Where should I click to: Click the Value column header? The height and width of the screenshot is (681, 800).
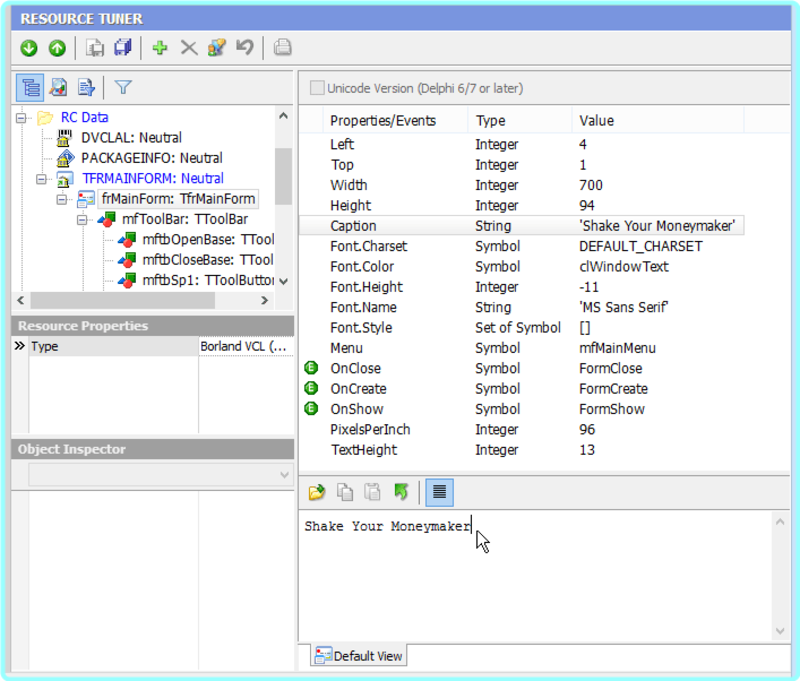(x=658, y=120)
